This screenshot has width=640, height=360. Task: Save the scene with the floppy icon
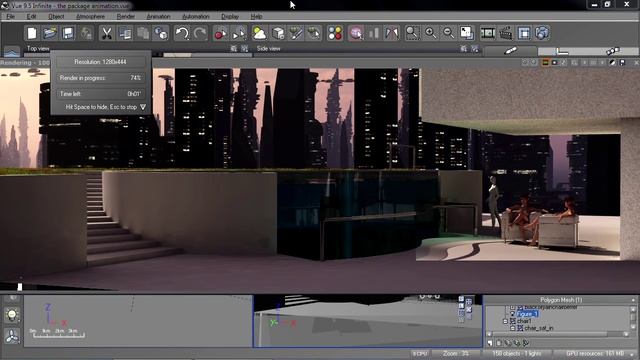[x=68, y=33]
